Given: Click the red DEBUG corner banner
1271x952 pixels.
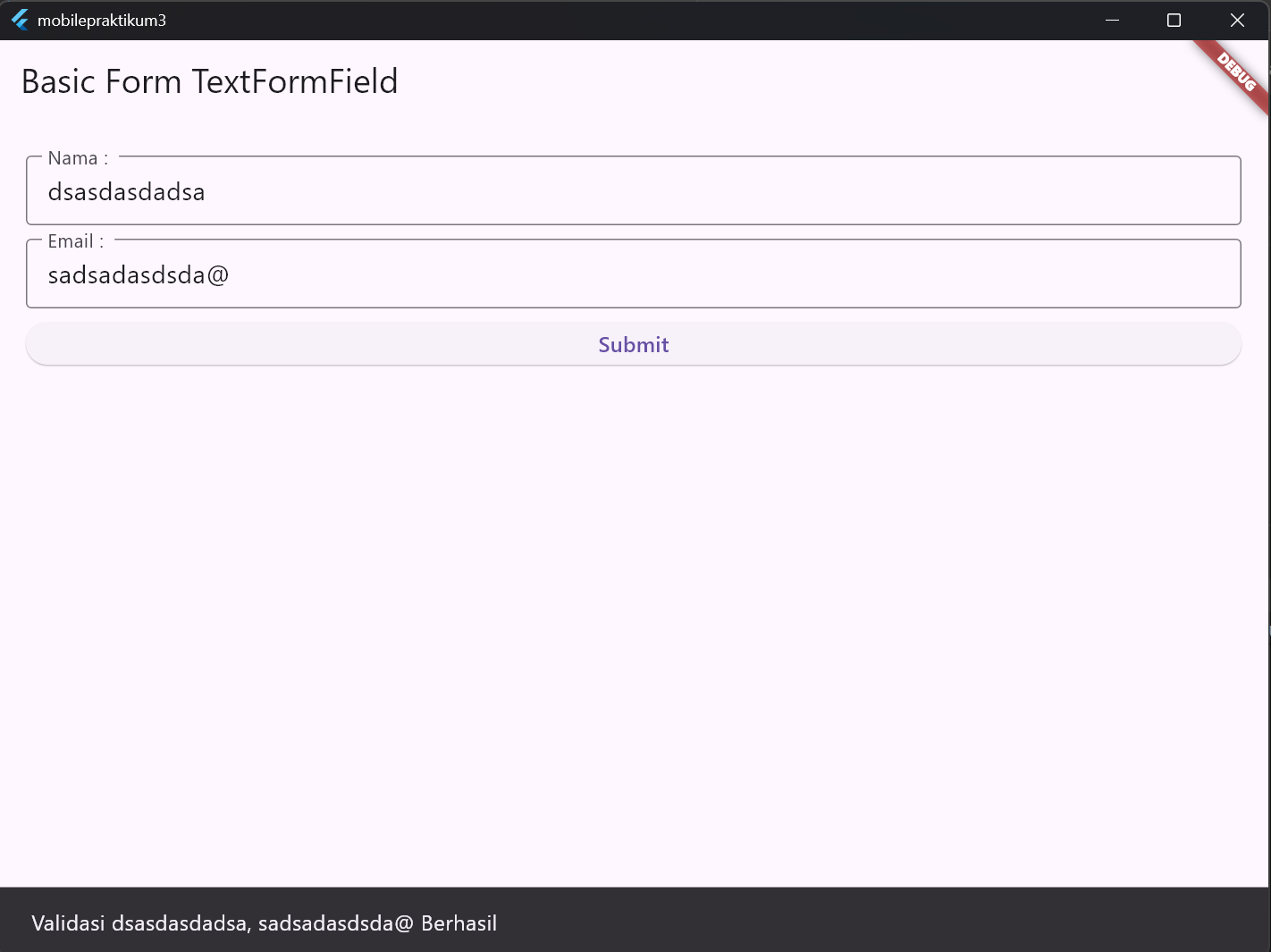Looking at the screenshot, I should (1238, 72).
